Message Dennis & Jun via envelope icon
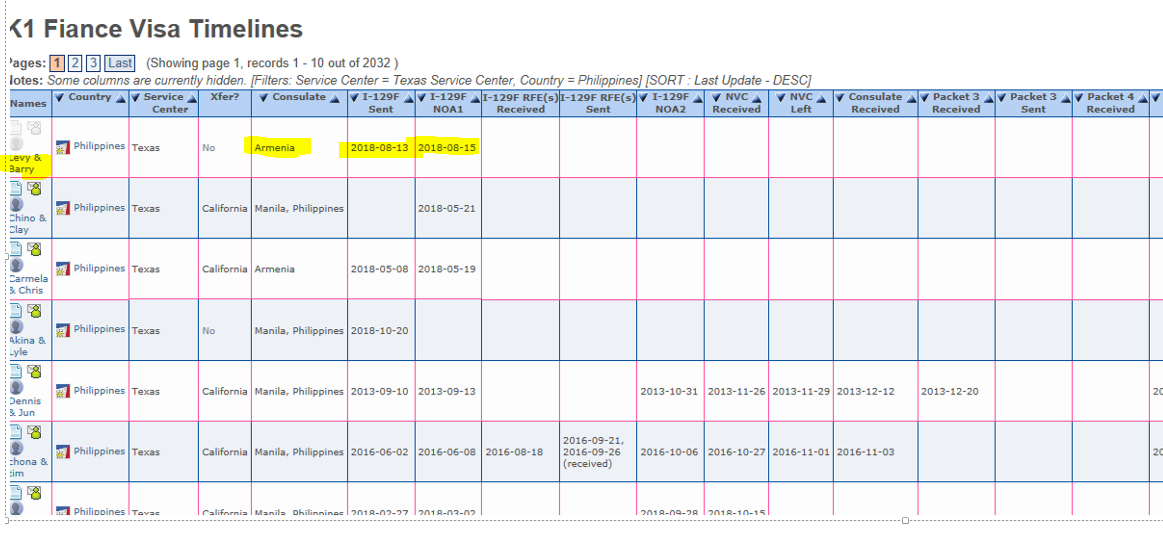Screen dimensions: 1163x534 [x=34, y=370]
